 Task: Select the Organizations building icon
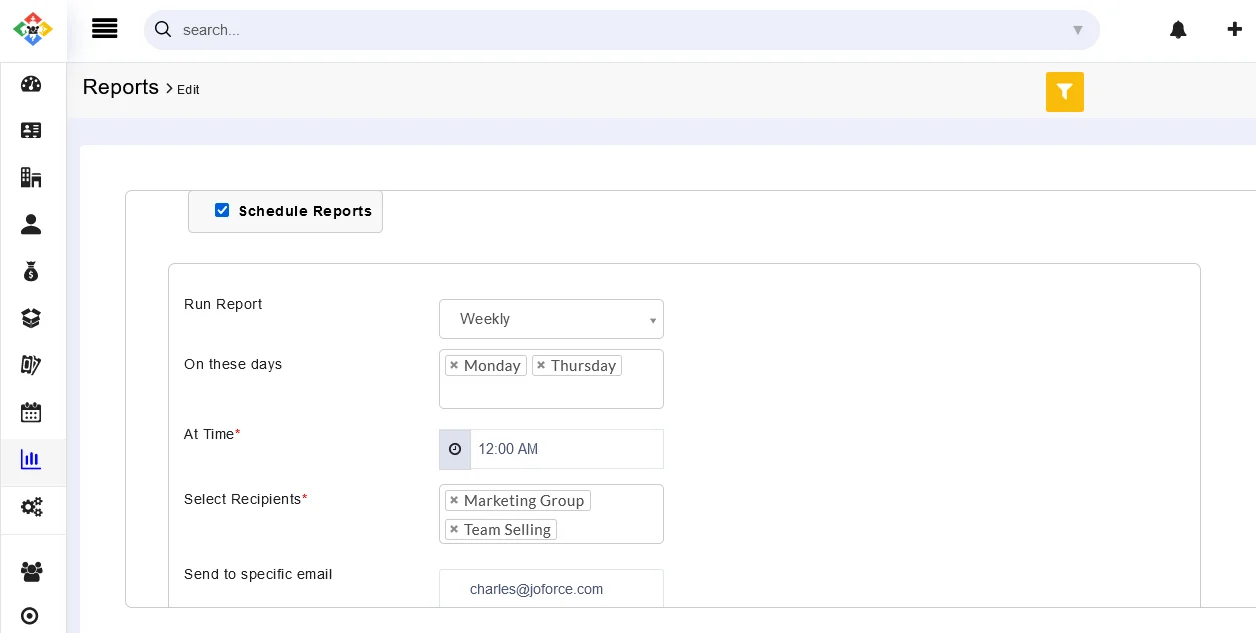pyautogui.click(x=31, y=177)
